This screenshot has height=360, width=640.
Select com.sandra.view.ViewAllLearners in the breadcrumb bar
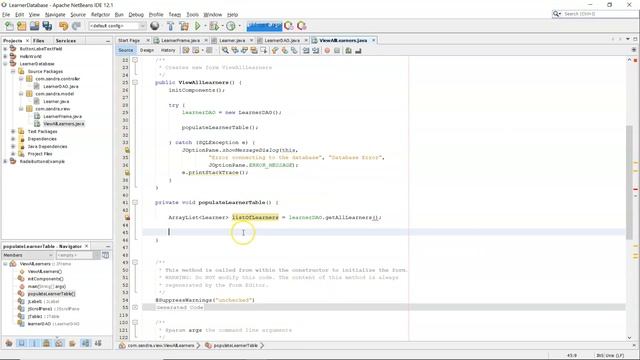161,345
